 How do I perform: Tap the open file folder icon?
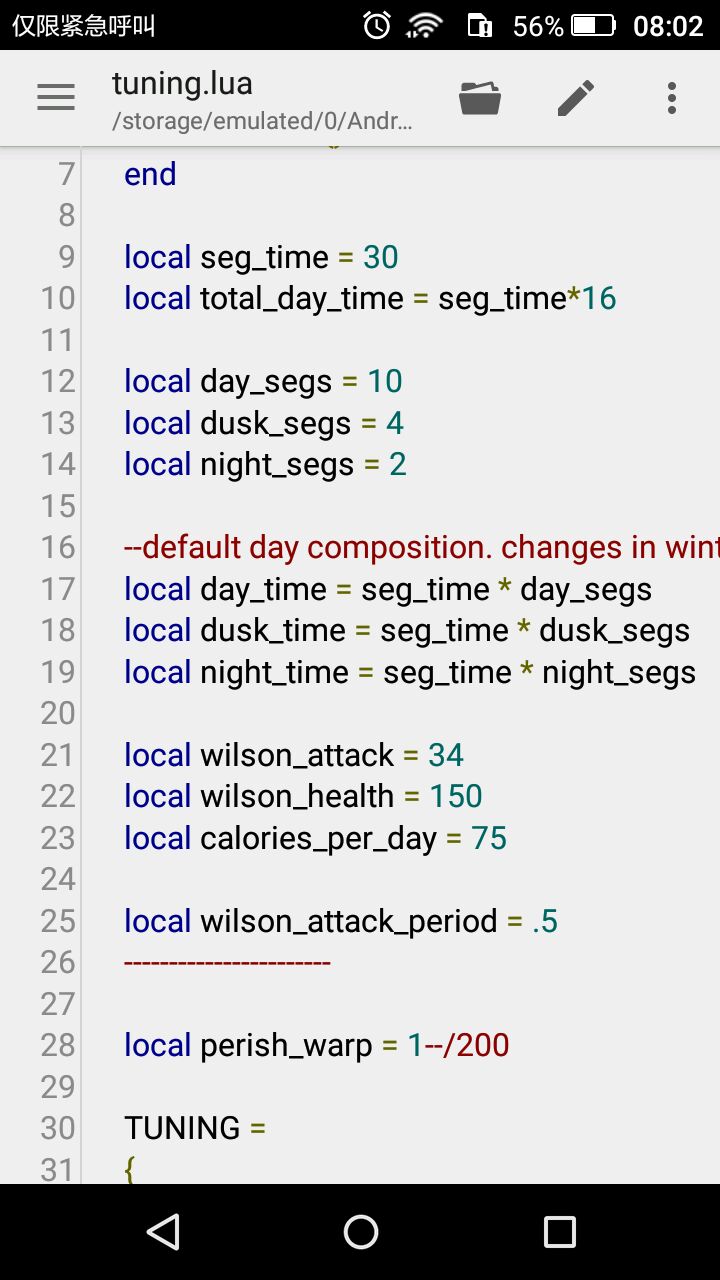pos(480,98)
